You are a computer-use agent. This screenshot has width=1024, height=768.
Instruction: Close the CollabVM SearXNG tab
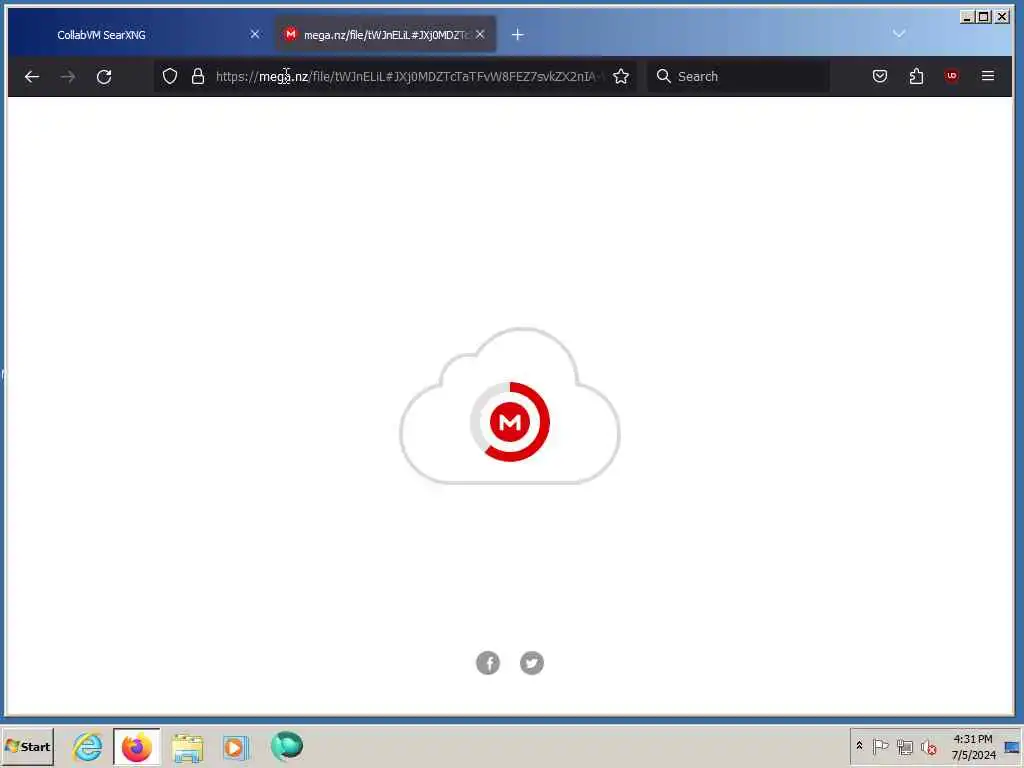(255, 34)
